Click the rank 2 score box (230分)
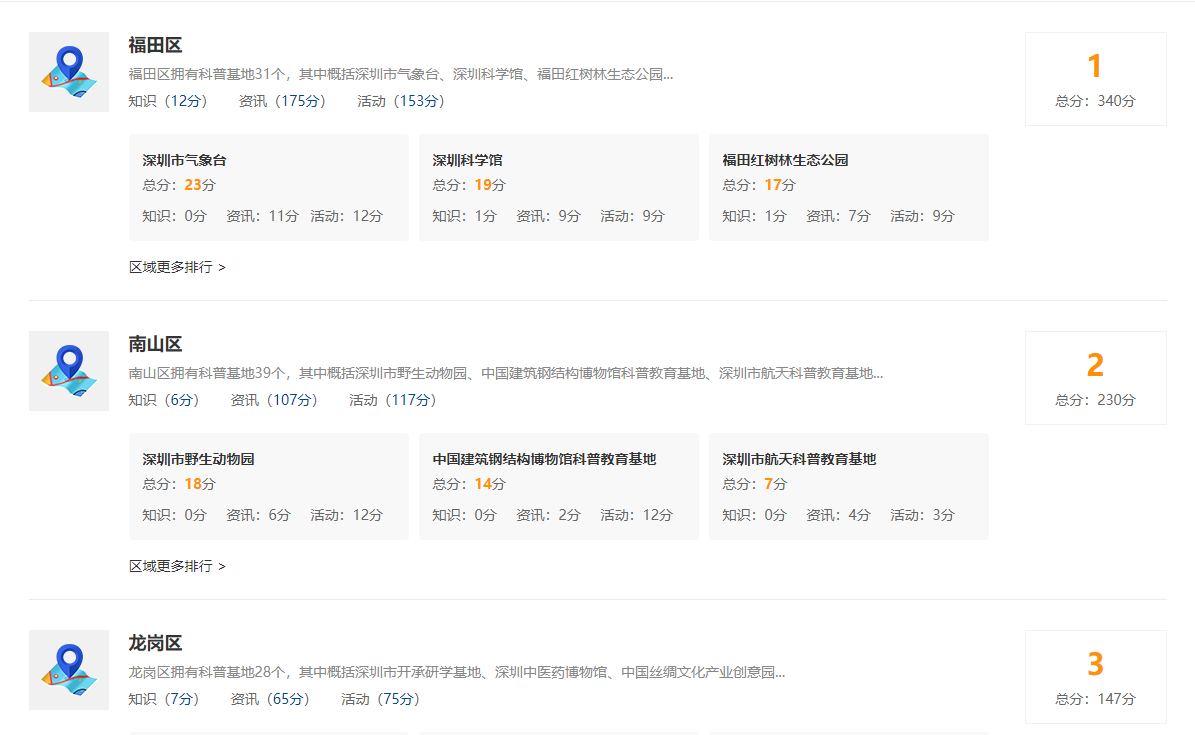Viewport: 1195px width, 735px height. (x=1095, y=378)
